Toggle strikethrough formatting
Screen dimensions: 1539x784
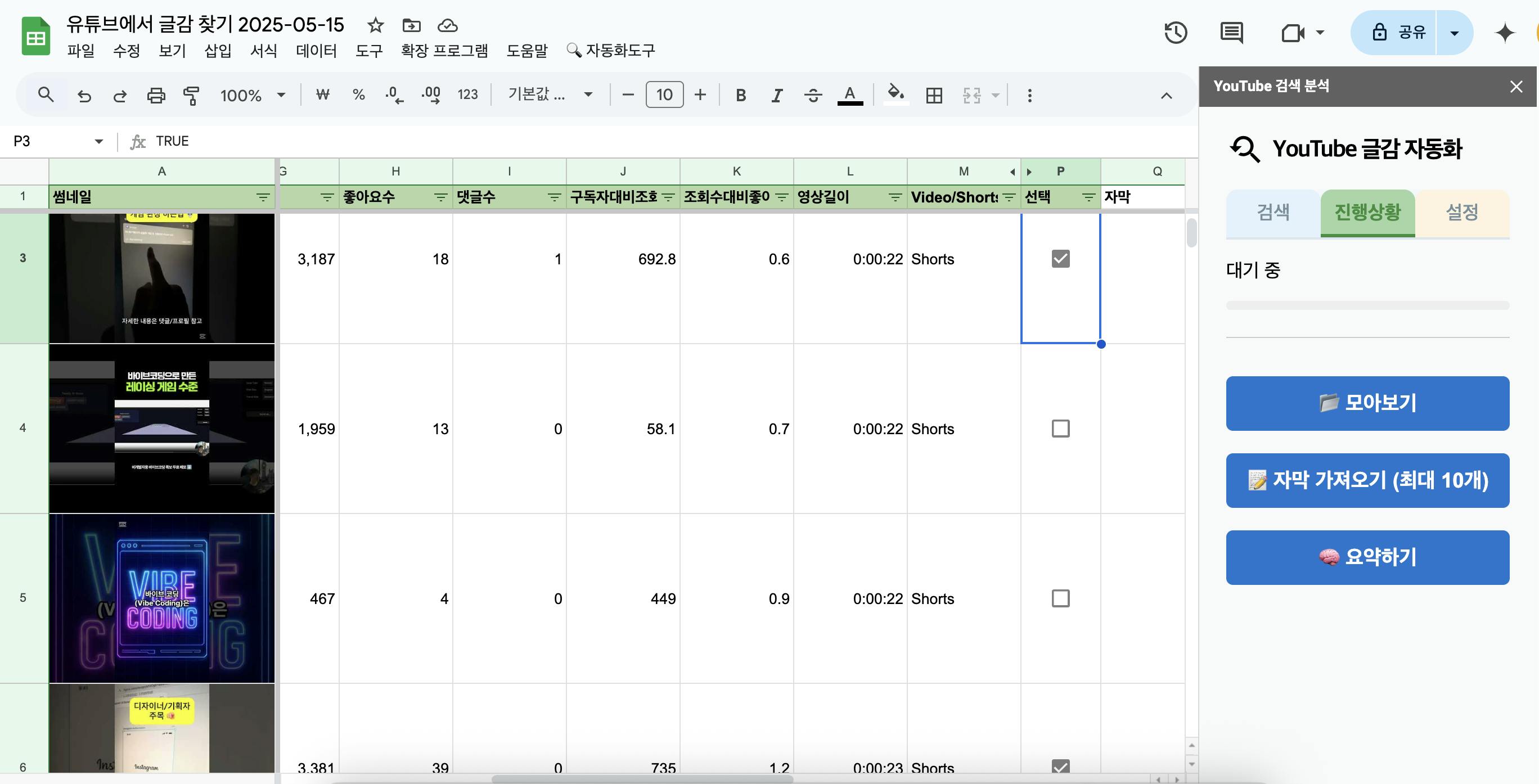pyautogui.click(x=813, y=95)
